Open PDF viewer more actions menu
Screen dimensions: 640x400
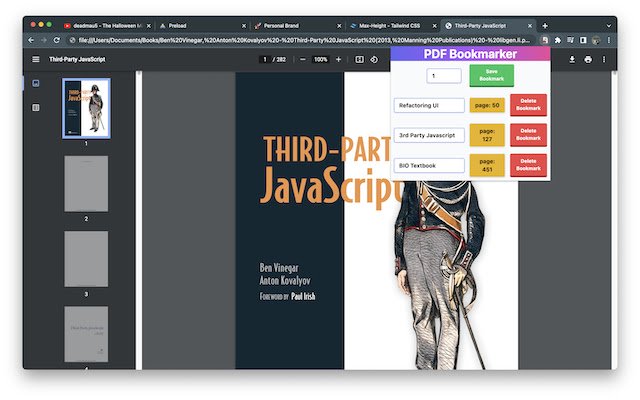click(x=604, y=60)
